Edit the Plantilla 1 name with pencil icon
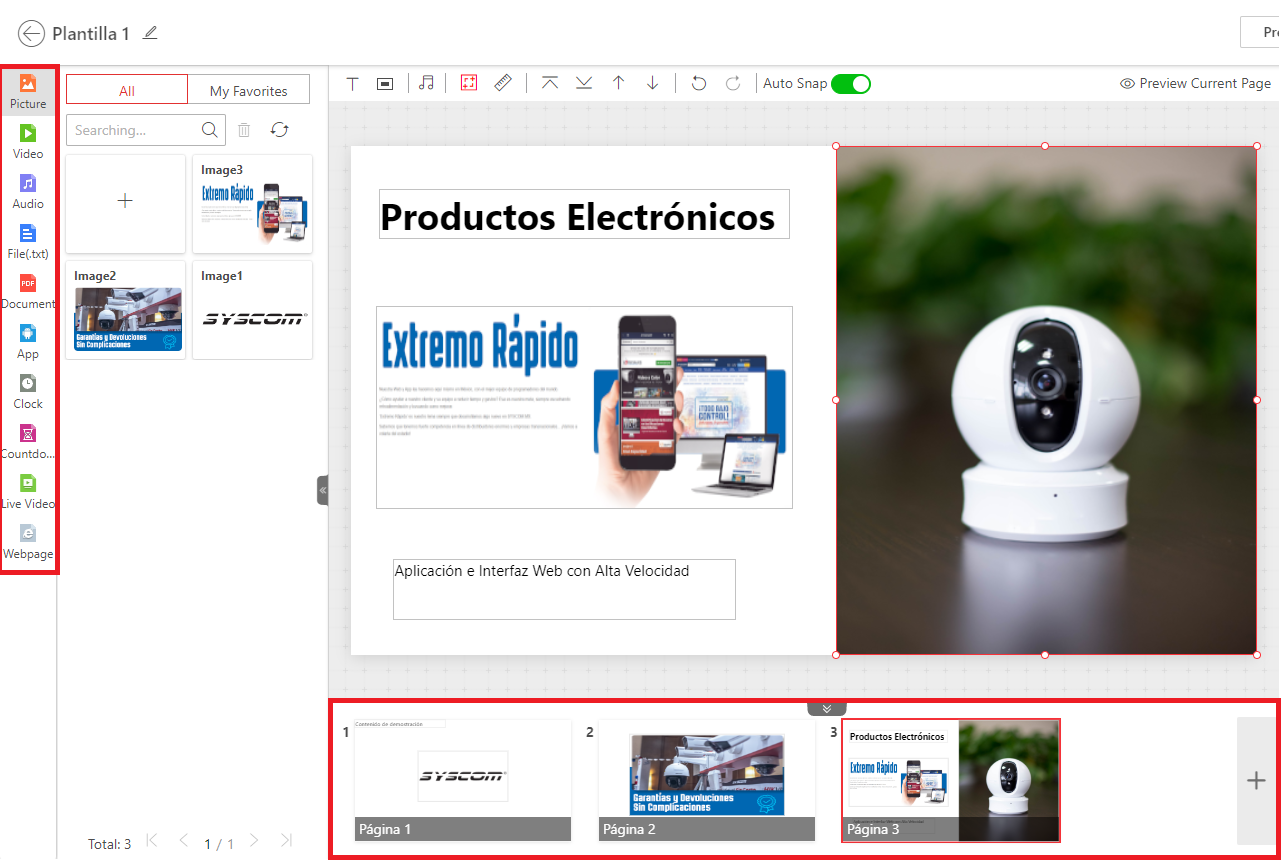The width and height of the screenshot is (1287, 867). tap(150, 33)
